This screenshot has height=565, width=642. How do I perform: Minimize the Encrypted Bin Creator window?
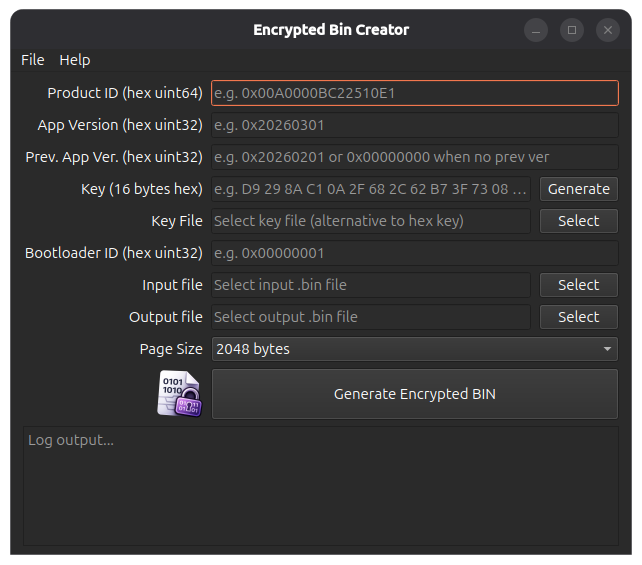pyautogui.click(x=536, y=30)
